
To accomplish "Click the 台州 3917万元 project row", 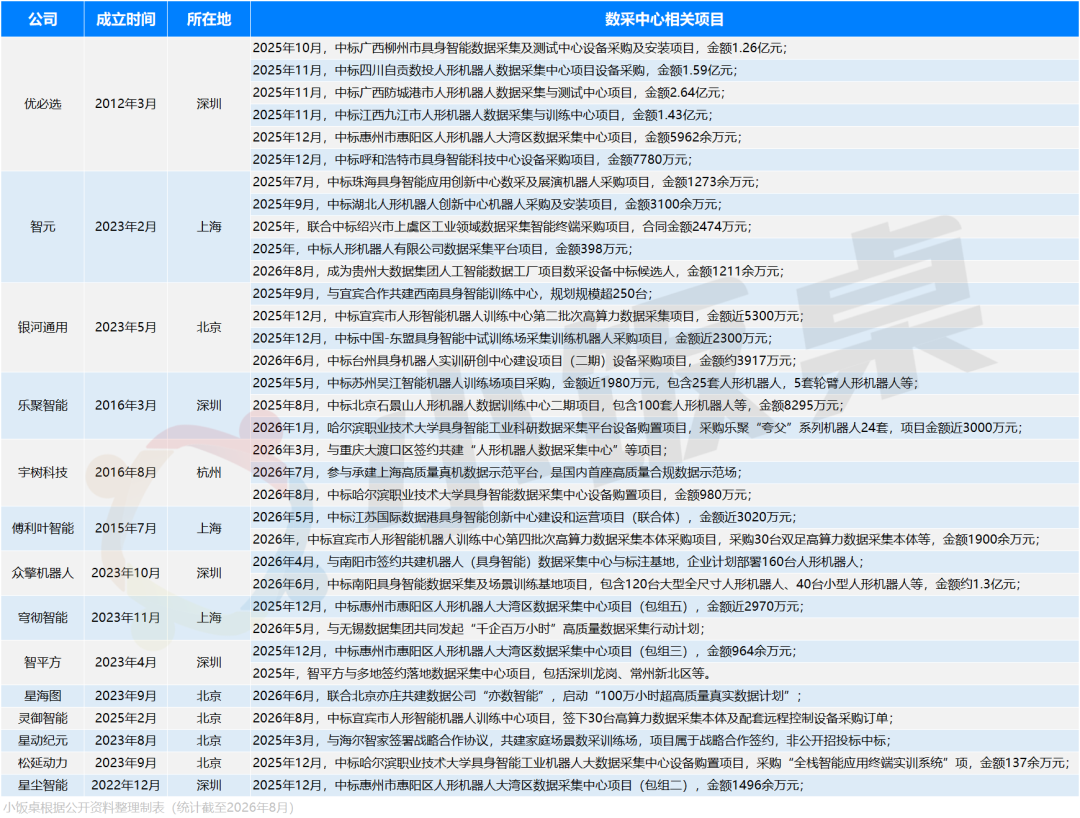I will tap(665, 361).
